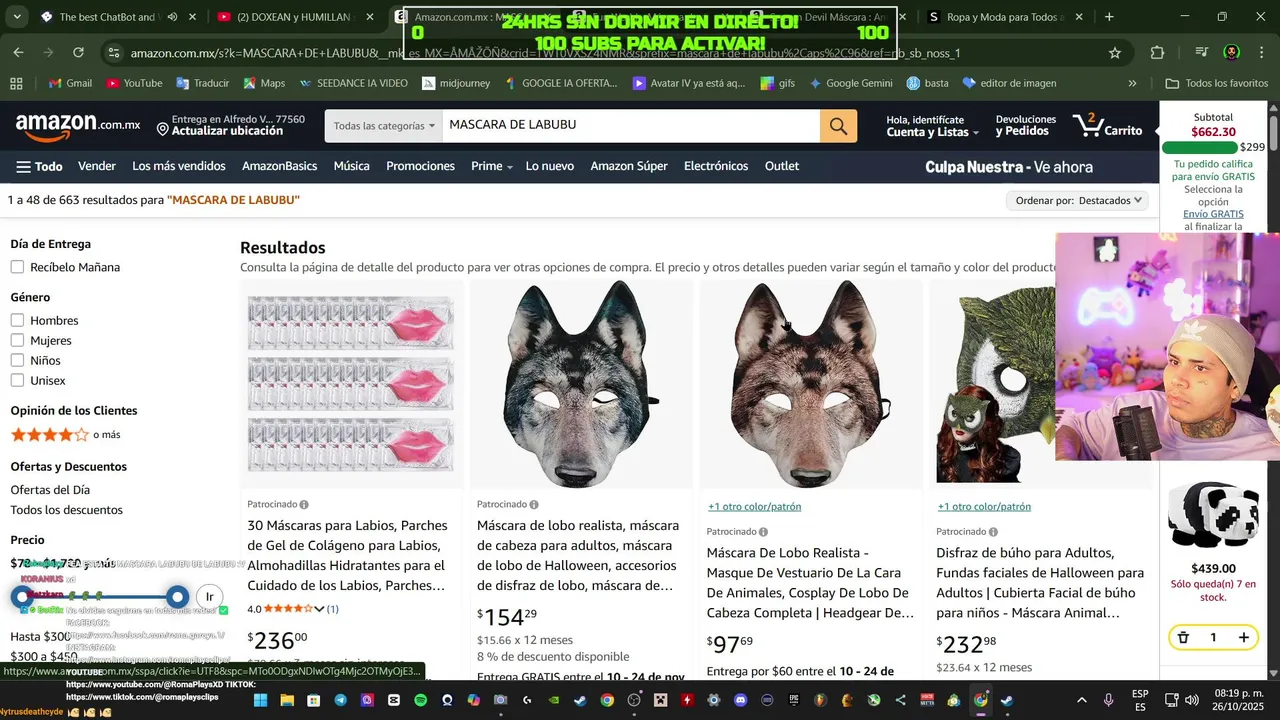Check the Niños gender filter
Image resolution: width=1280 pixels, height=720 pixels.
click(17, 360)
